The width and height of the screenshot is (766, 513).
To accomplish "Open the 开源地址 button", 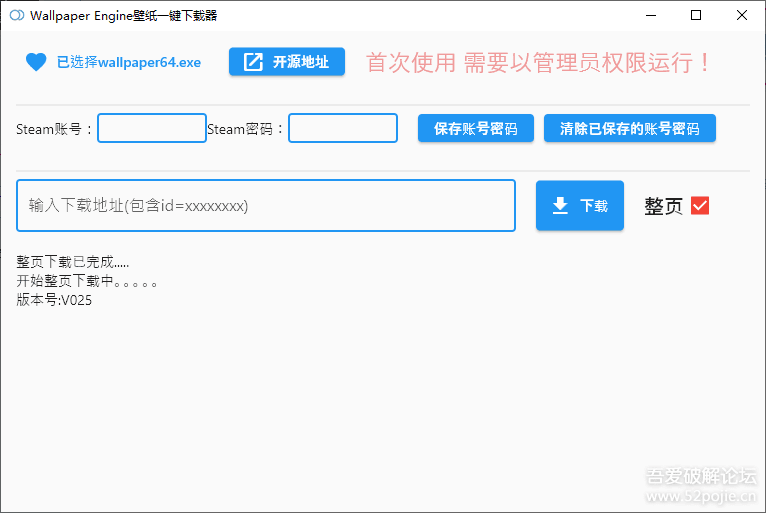I will [287, 62].
